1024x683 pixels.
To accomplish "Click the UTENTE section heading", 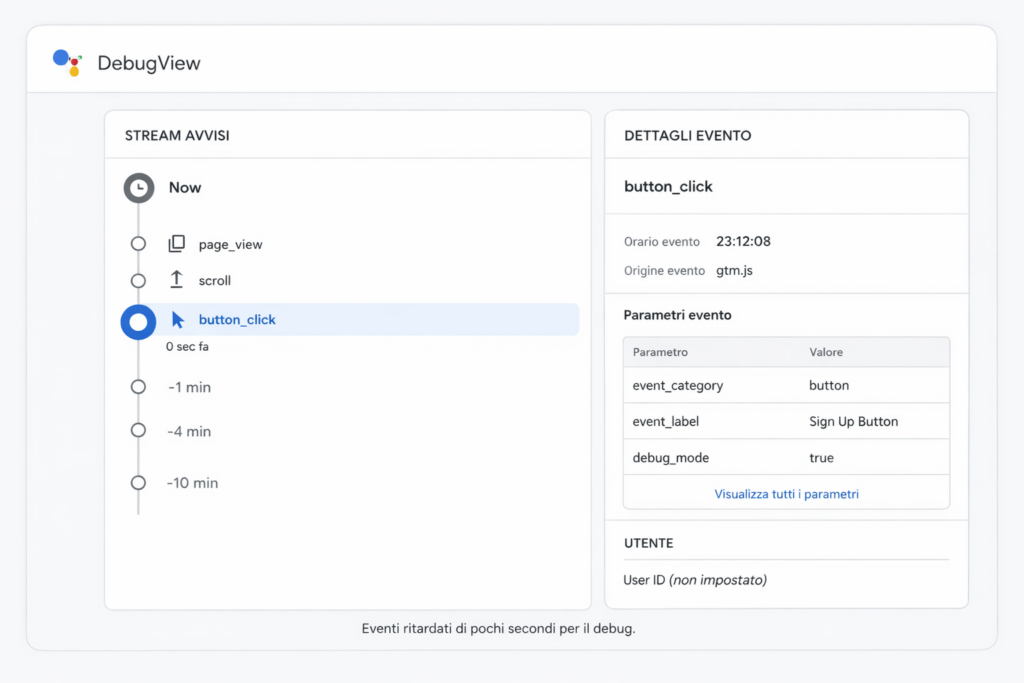I will click(648, 543).
